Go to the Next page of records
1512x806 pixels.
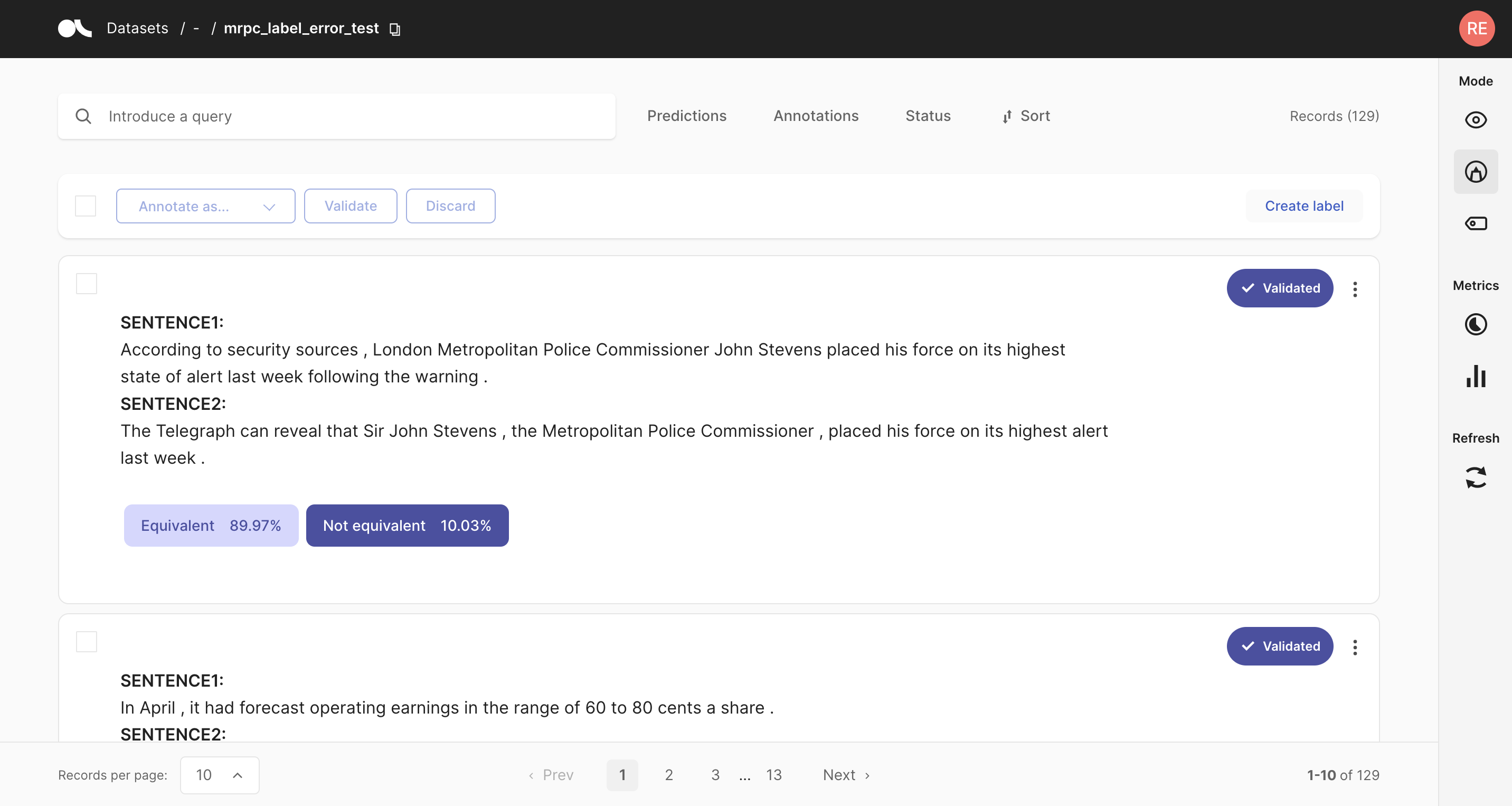click(846, 775)
